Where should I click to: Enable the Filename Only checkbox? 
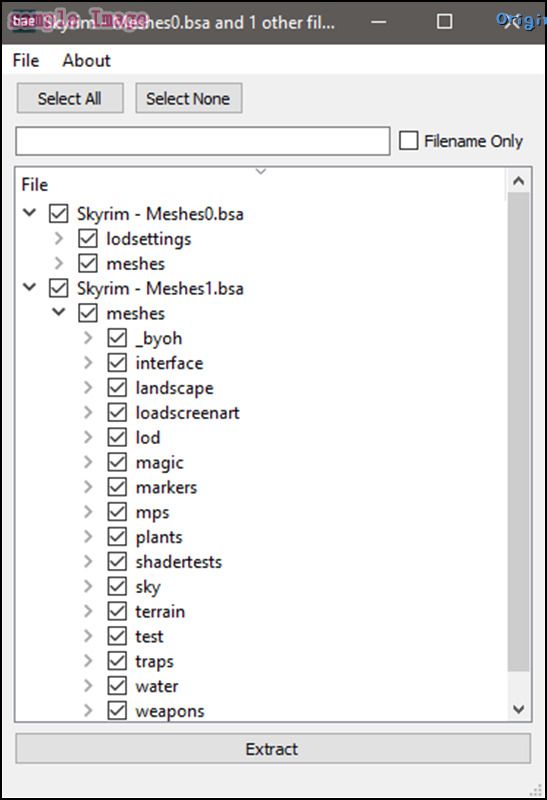click(408, 141)
